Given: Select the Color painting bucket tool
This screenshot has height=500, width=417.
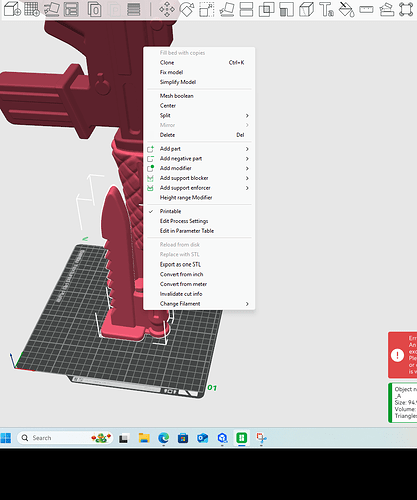Looking at the screenshot, I should [x=346, y=9].
